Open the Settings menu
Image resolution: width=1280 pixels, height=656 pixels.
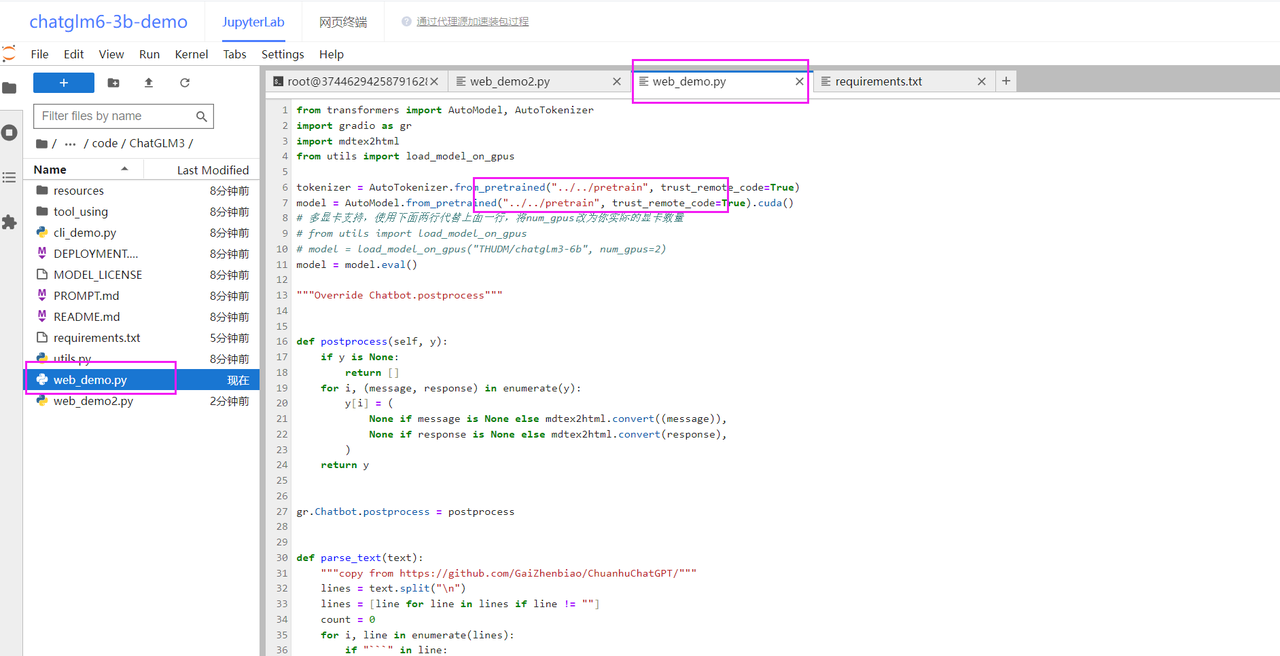[283, 54]
